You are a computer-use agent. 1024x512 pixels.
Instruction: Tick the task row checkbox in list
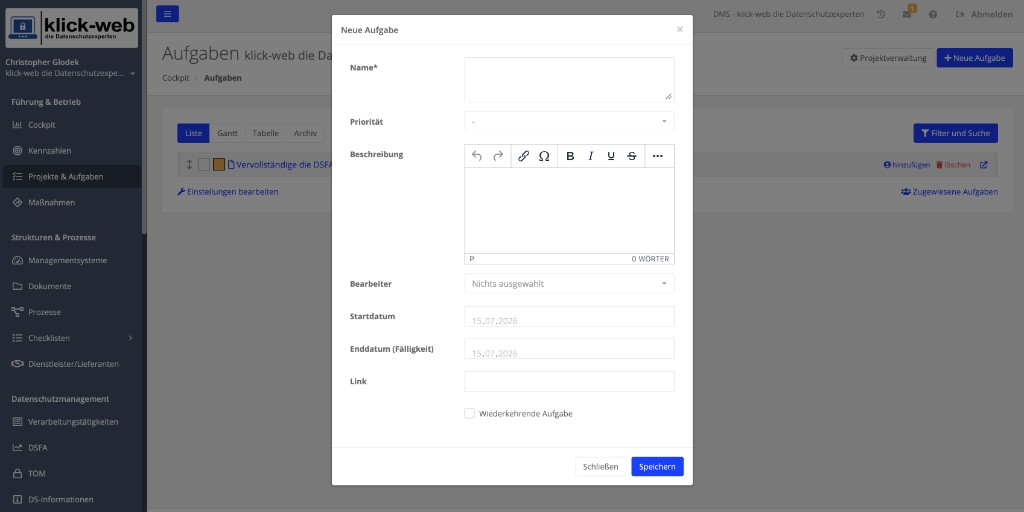204,165
